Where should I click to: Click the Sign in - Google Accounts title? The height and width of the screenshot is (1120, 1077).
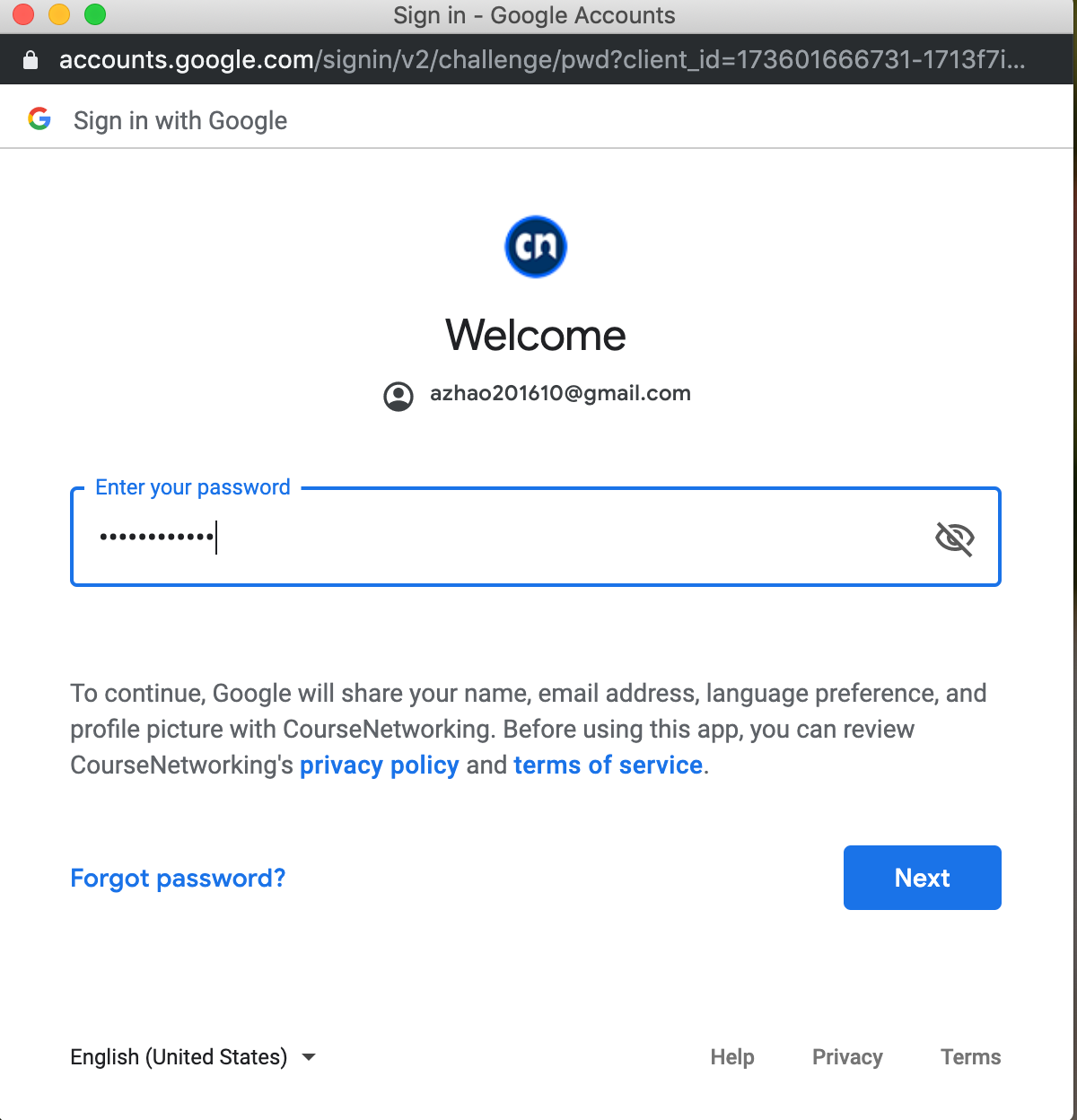click(x=534, y=15)
